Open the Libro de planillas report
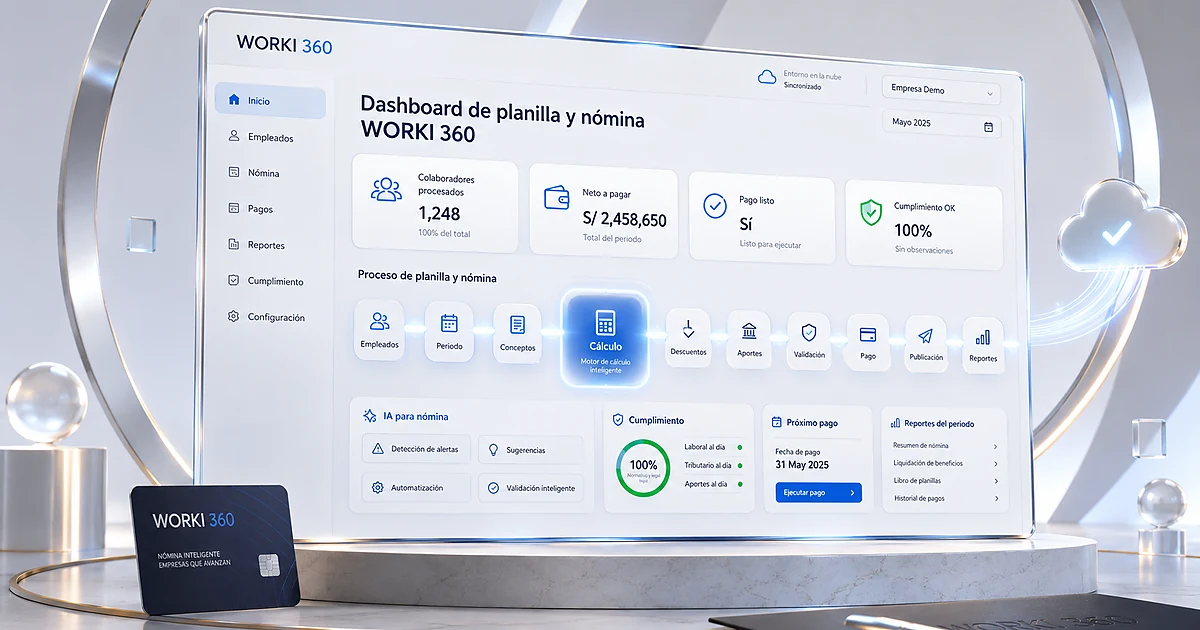Image resolution: width=1200 pixels, height=630 pixels. pos(945,481)
